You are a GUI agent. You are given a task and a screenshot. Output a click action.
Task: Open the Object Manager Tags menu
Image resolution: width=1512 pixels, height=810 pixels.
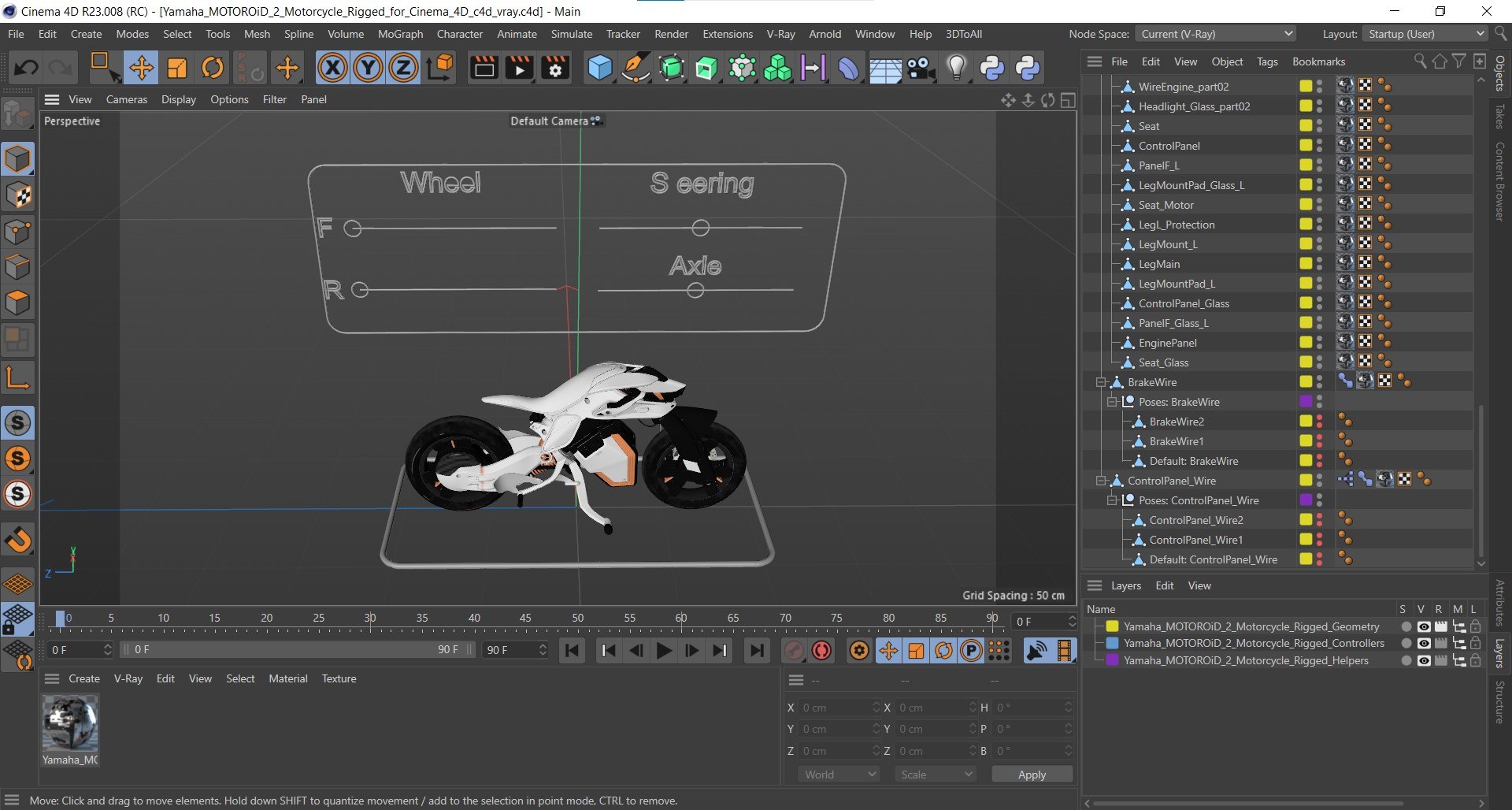pos(1267,61)
